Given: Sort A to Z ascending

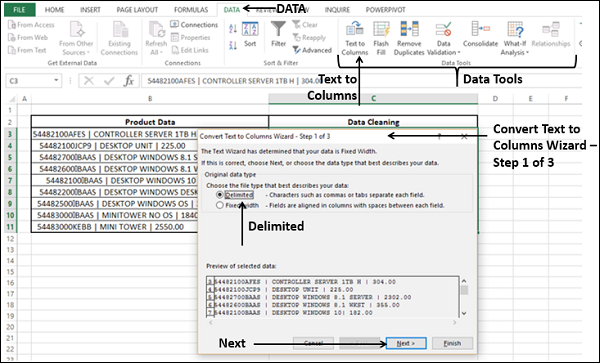Looking at the screenshot, I should point(233,28).
